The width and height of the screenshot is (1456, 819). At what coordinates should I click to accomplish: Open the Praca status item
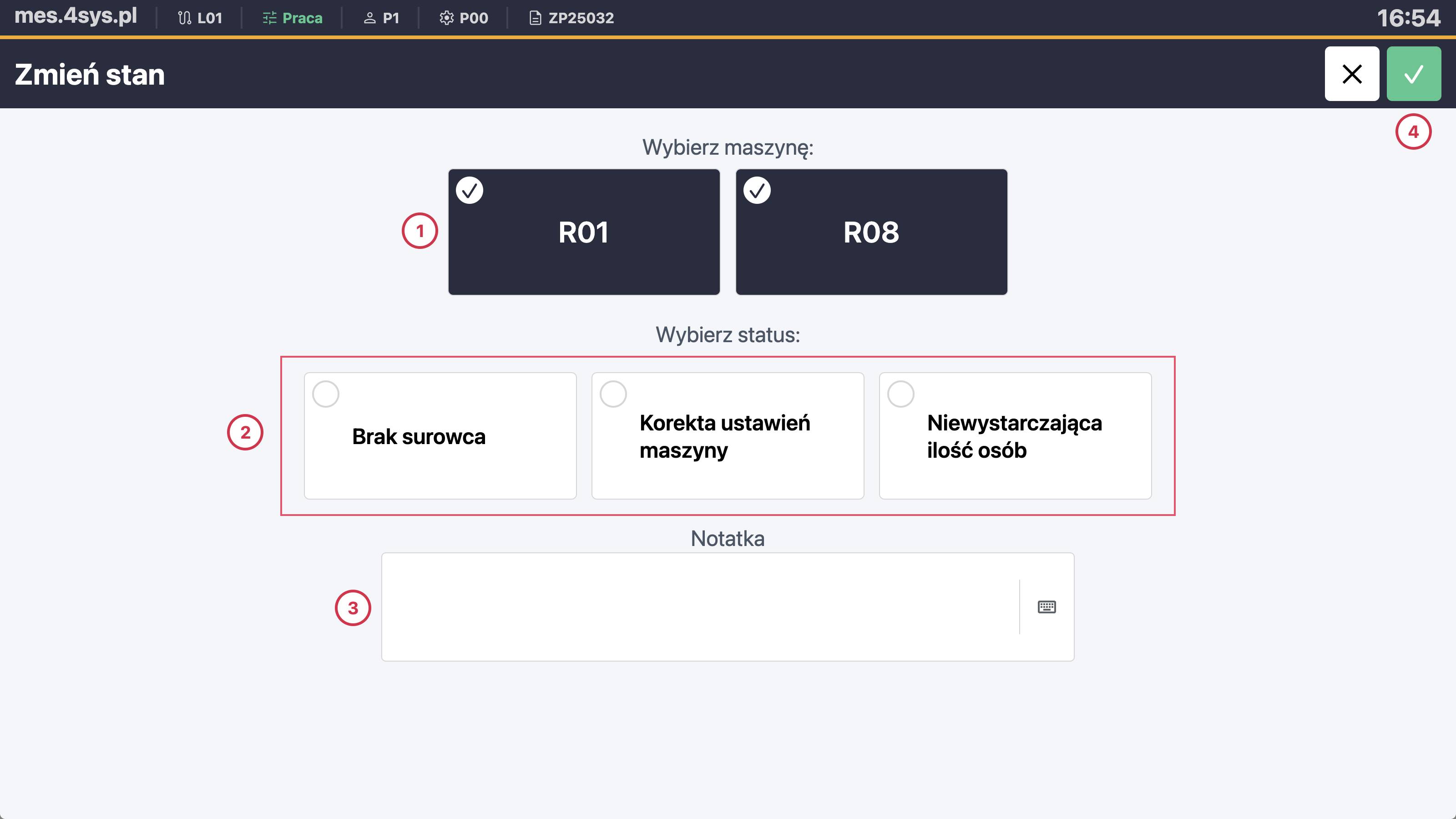click(x=302, y=18)
